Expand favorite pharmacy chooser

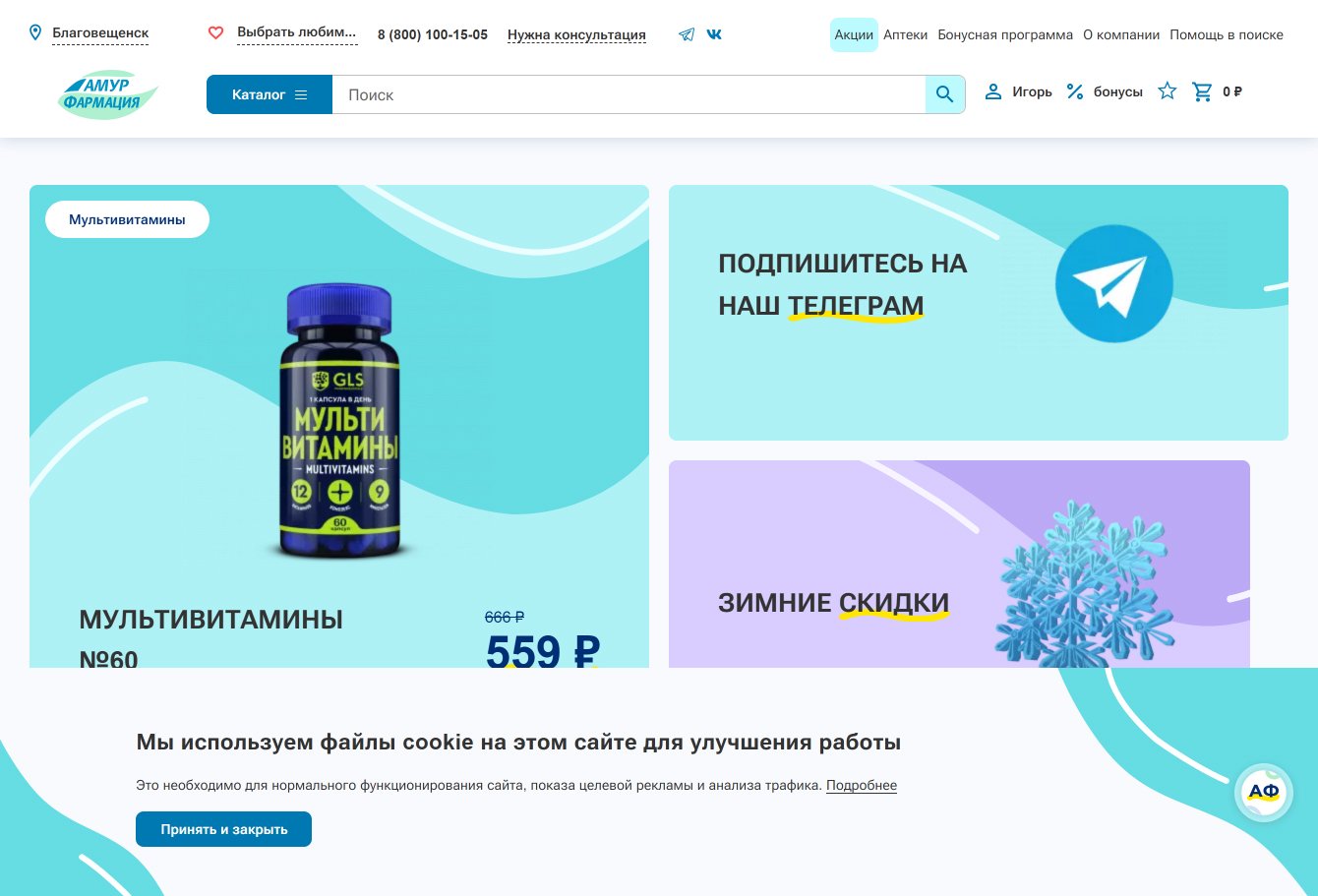[x=296, y=32]
